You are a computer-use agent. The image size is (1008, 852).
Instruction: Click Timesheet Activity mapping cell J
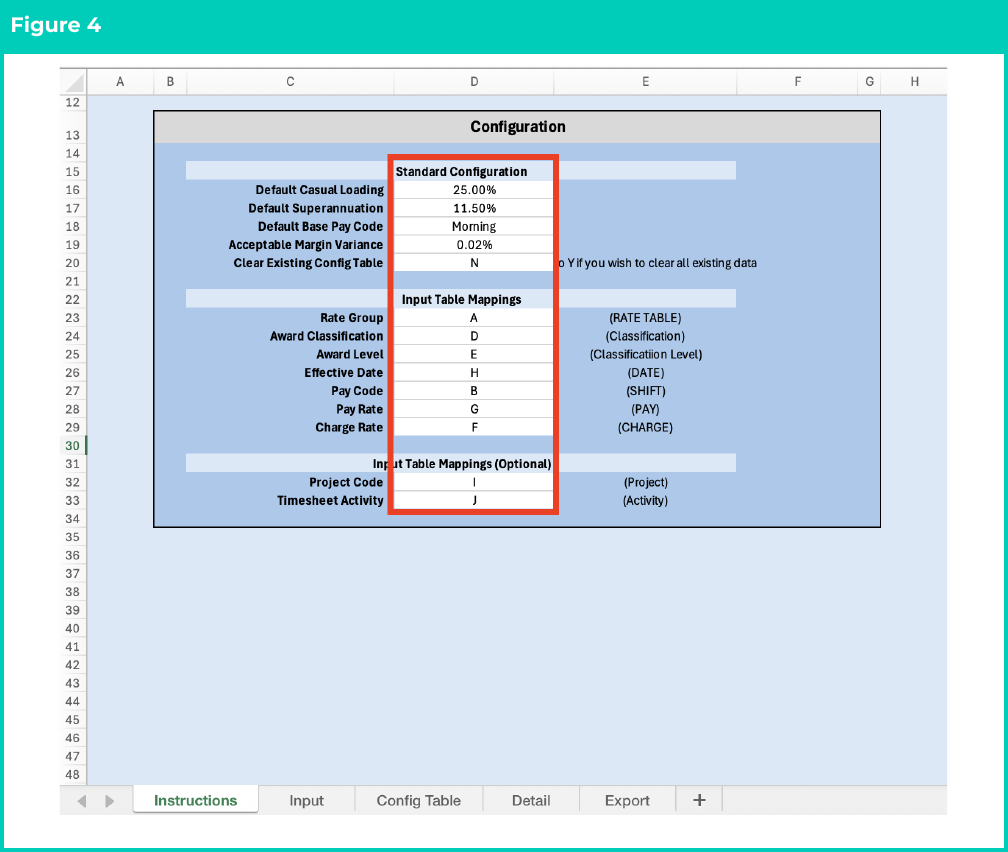tap(474, 500)
